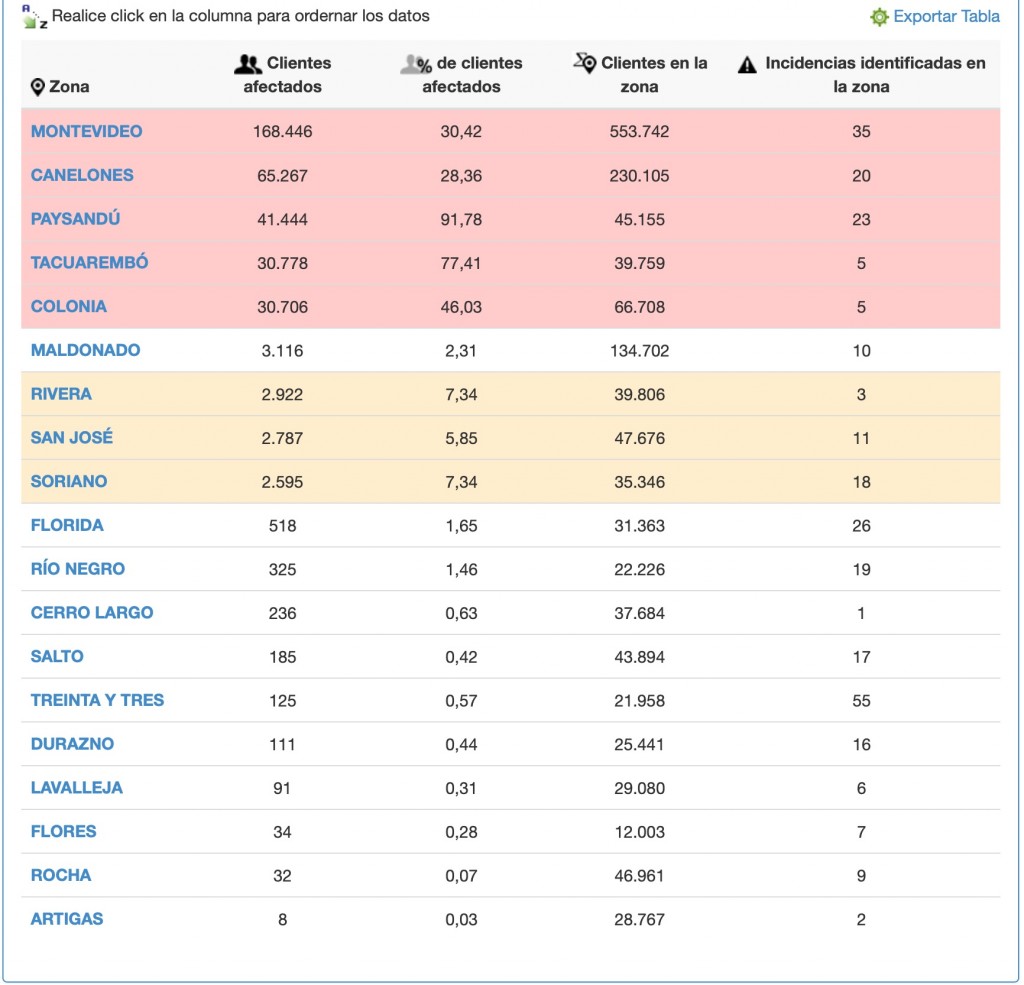
Task: Click the Exportar Tabla gear icon
Action: coord(879,17)
